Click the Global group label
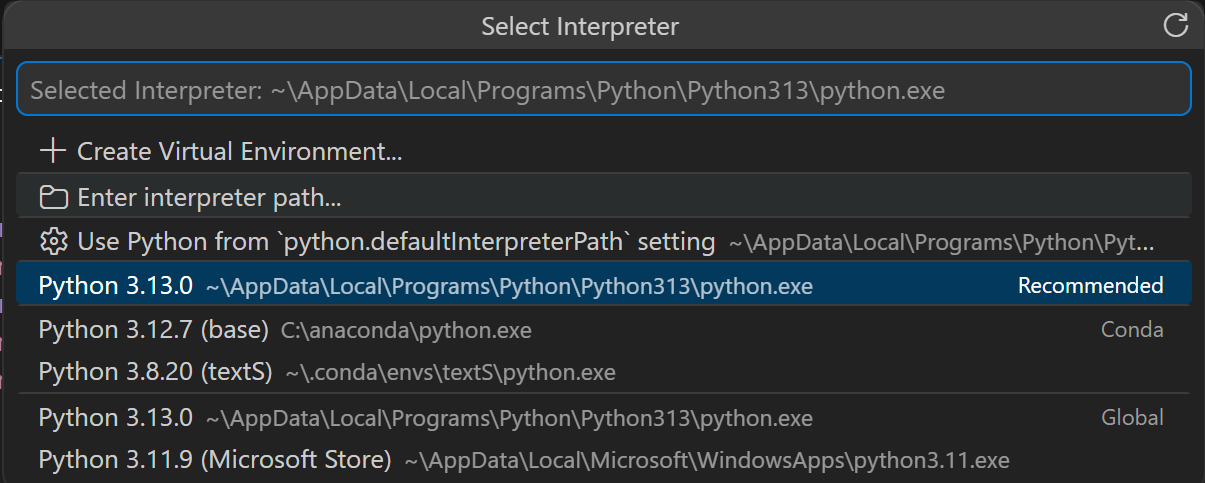The image size is (1205, 483). coord(1132,417)
